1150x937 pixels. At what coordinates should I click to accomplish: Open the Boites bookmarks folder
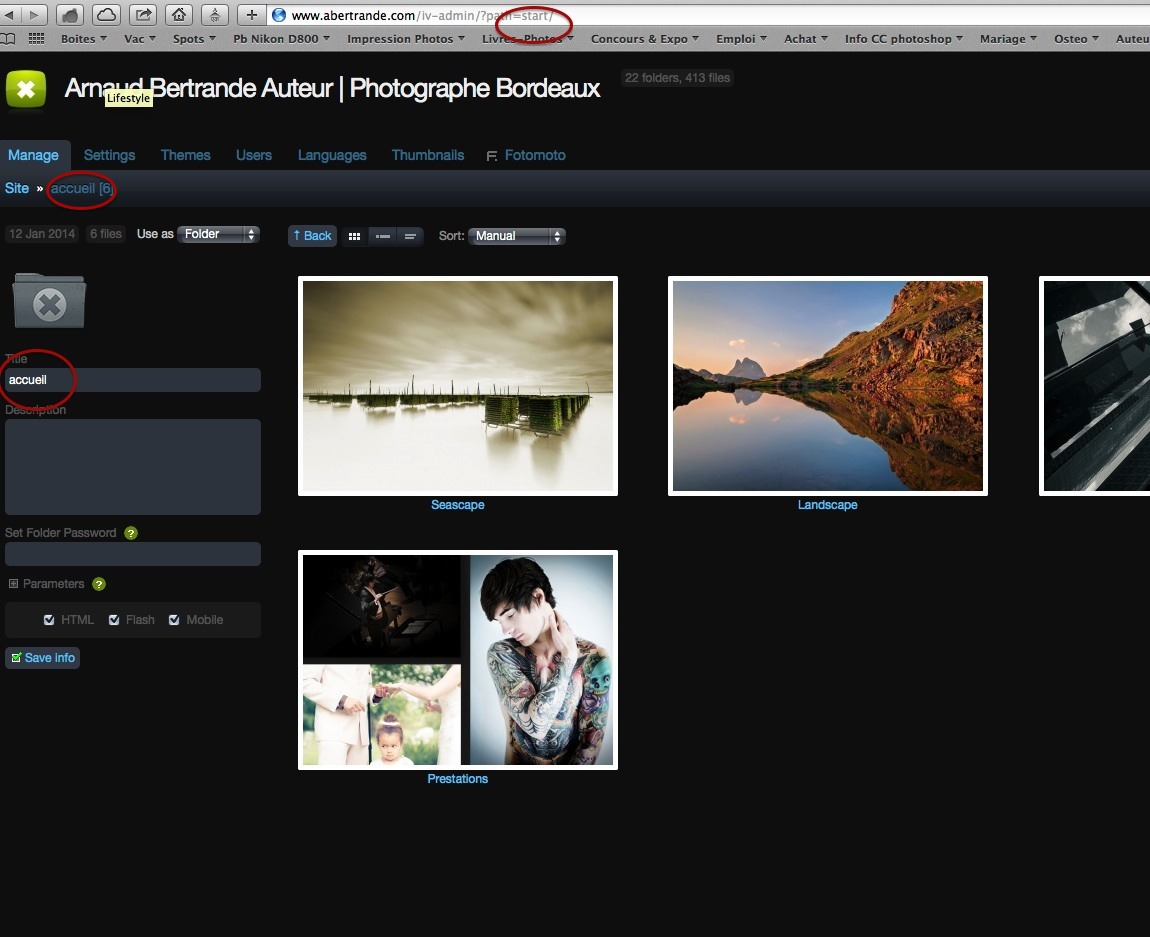(84, 39)
